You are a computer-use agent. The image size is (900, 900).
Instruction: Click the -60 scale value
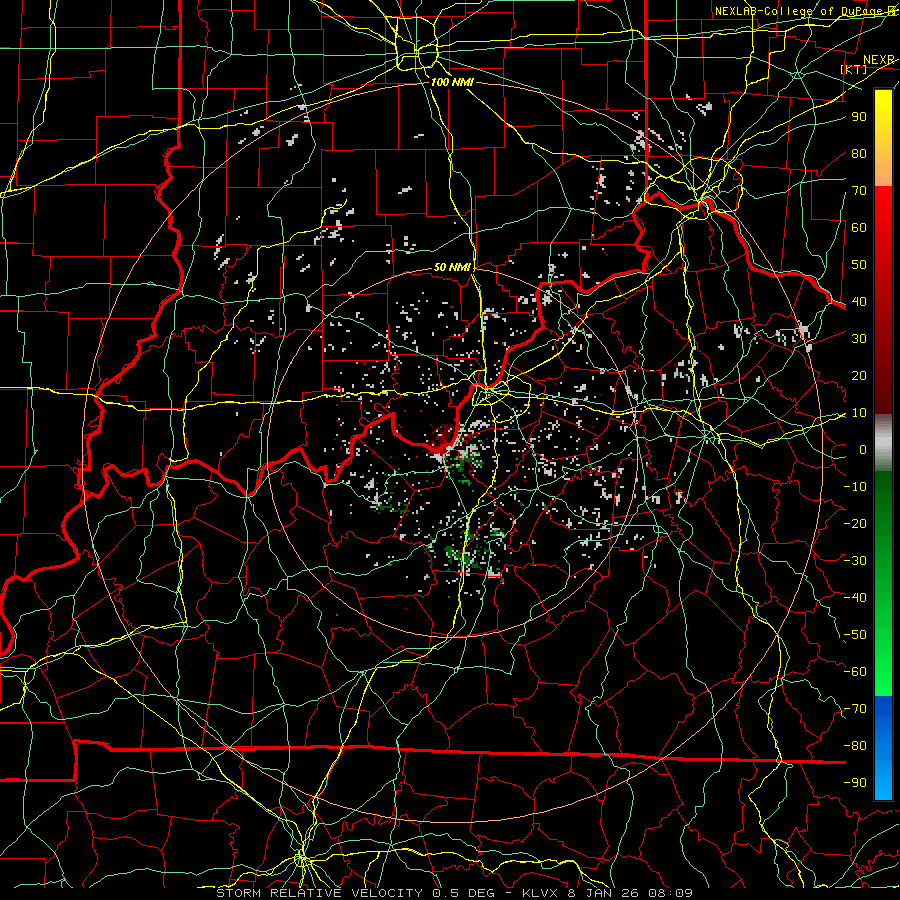pyautogui.click(x=855, y=672)
